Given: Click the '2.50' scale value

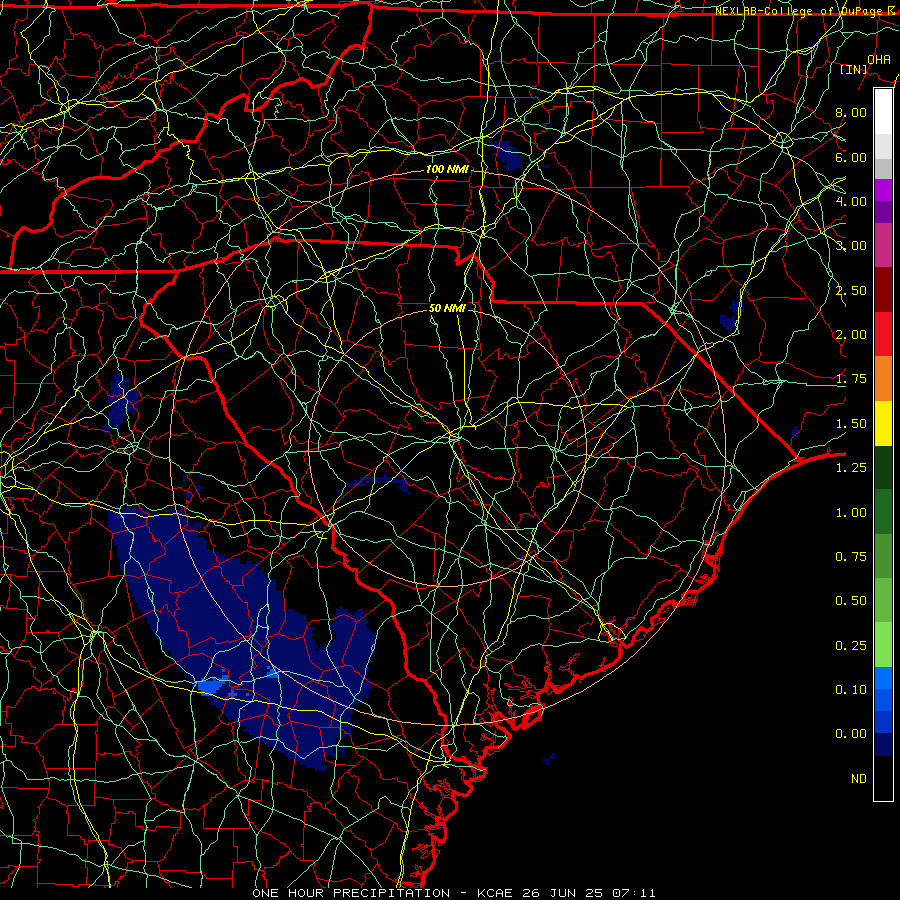Looking at the screenshot, I should [x=851, y=290].
